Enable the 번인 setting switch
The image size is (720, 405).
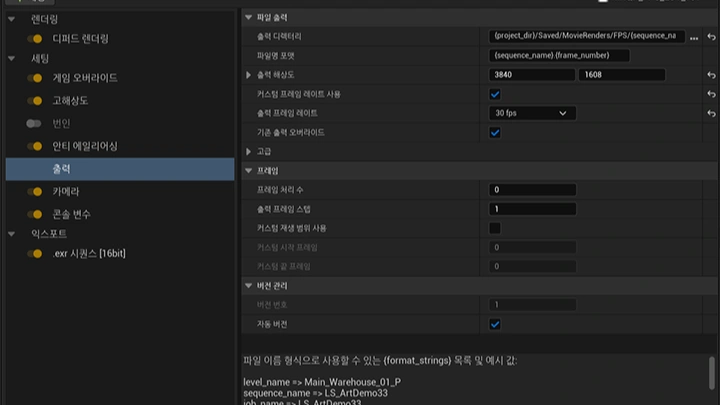[35, 123]
